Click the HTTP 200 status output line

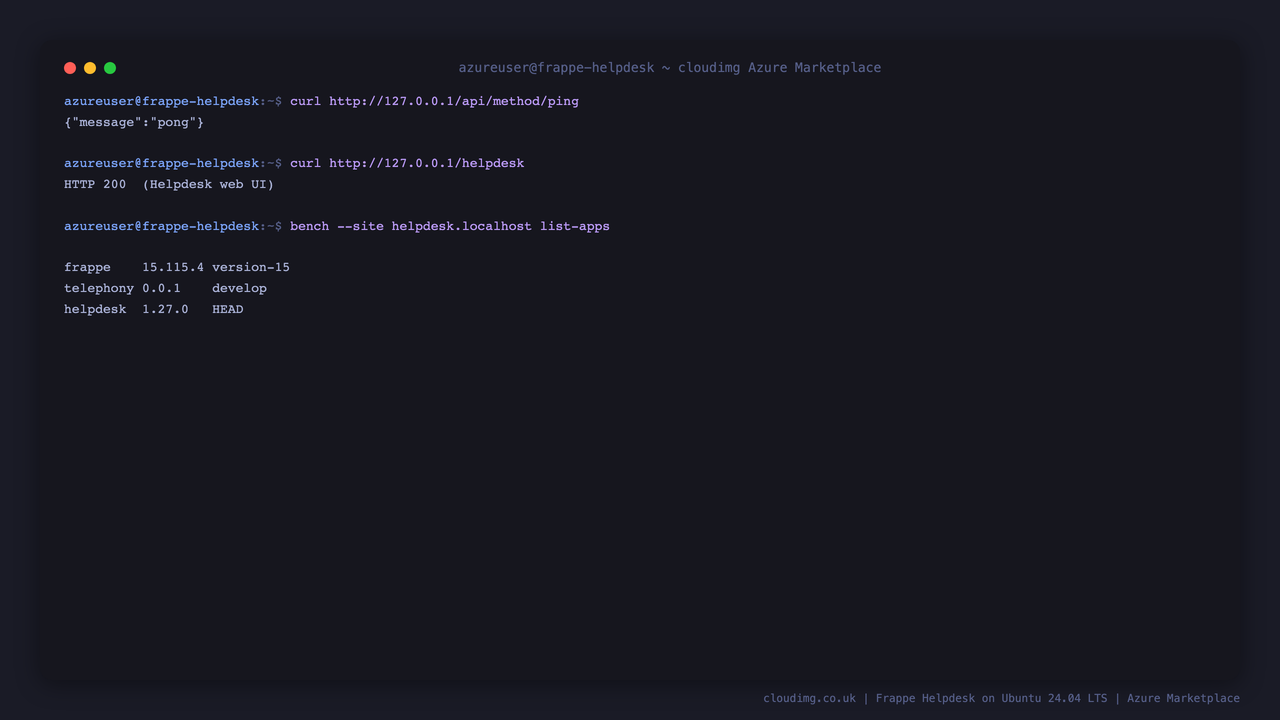pos(169,184)
